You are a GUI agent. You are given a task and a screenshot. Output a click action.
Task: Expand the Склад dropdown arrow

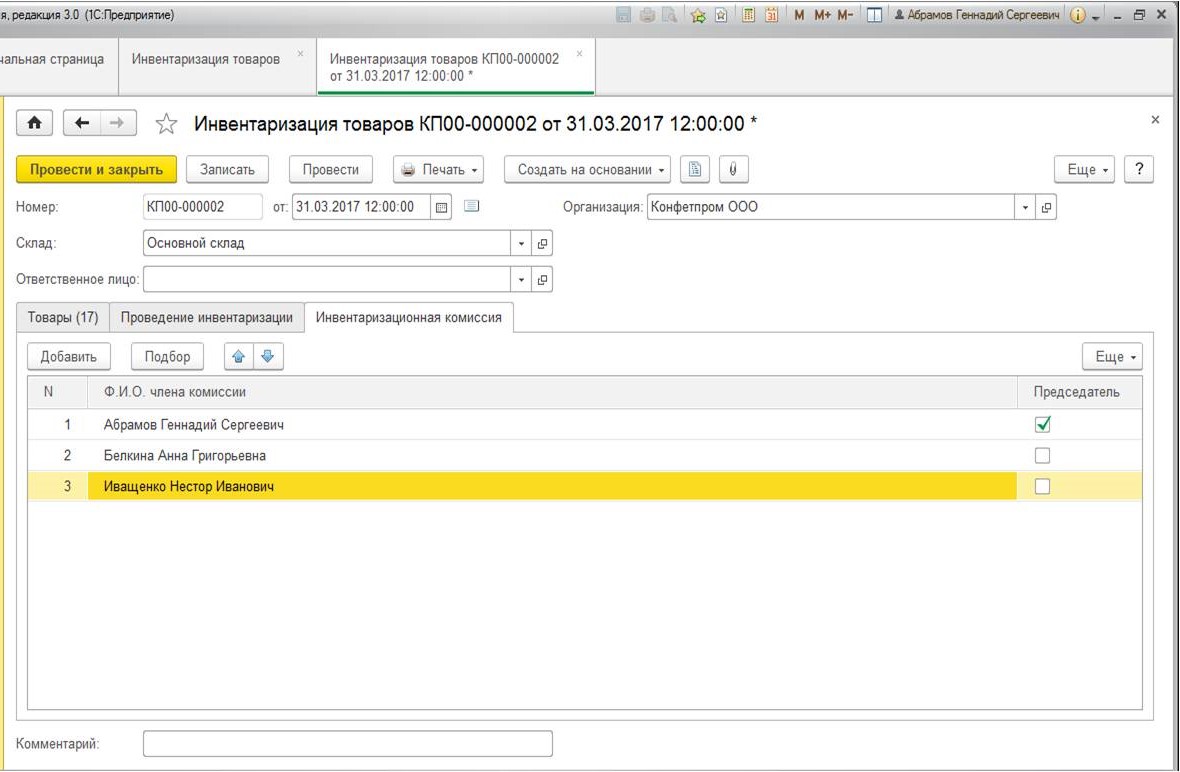[x=521, y=243]
